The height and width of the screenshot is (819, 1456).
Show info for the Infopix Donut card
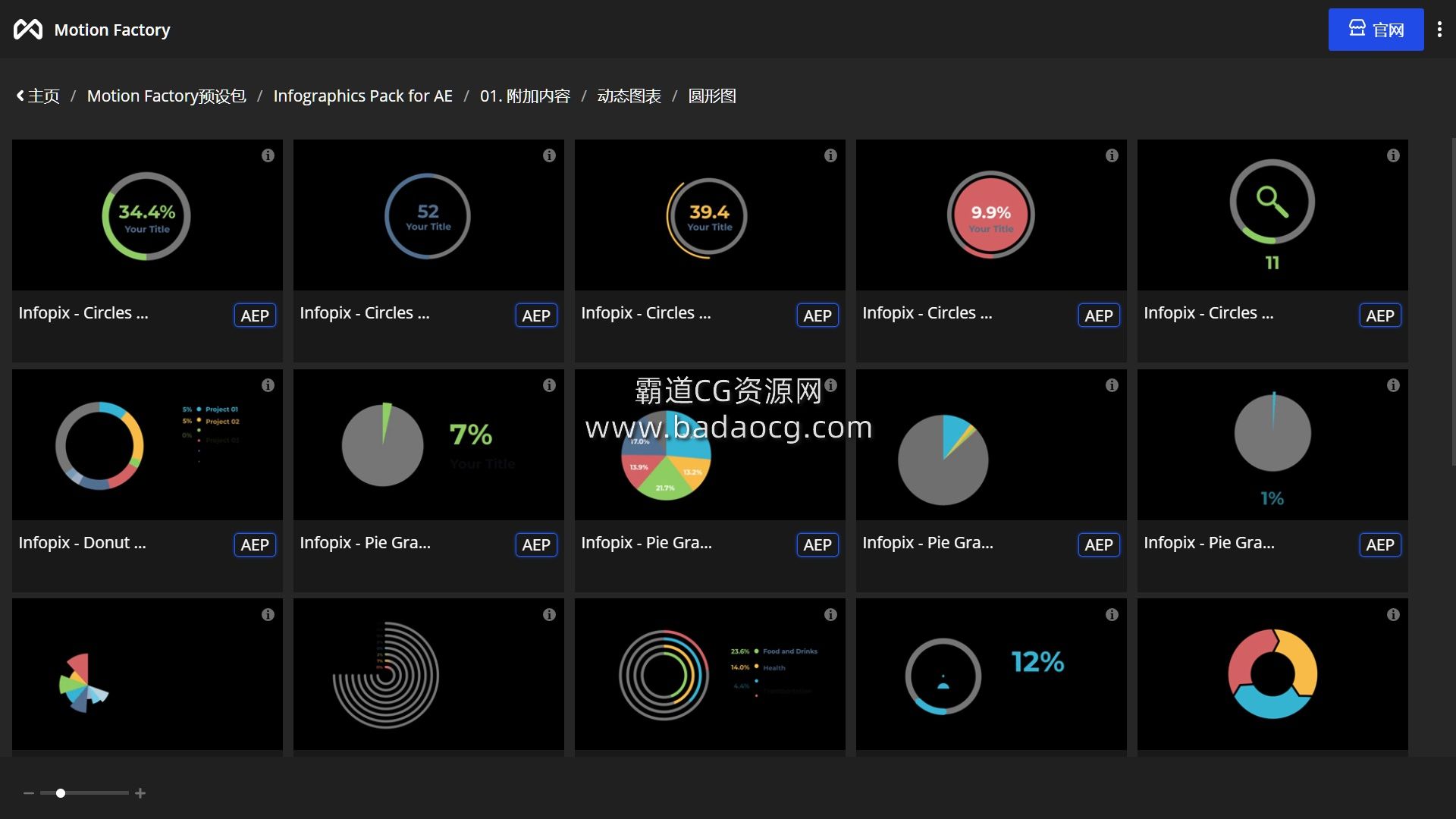(x=268, y=385)
